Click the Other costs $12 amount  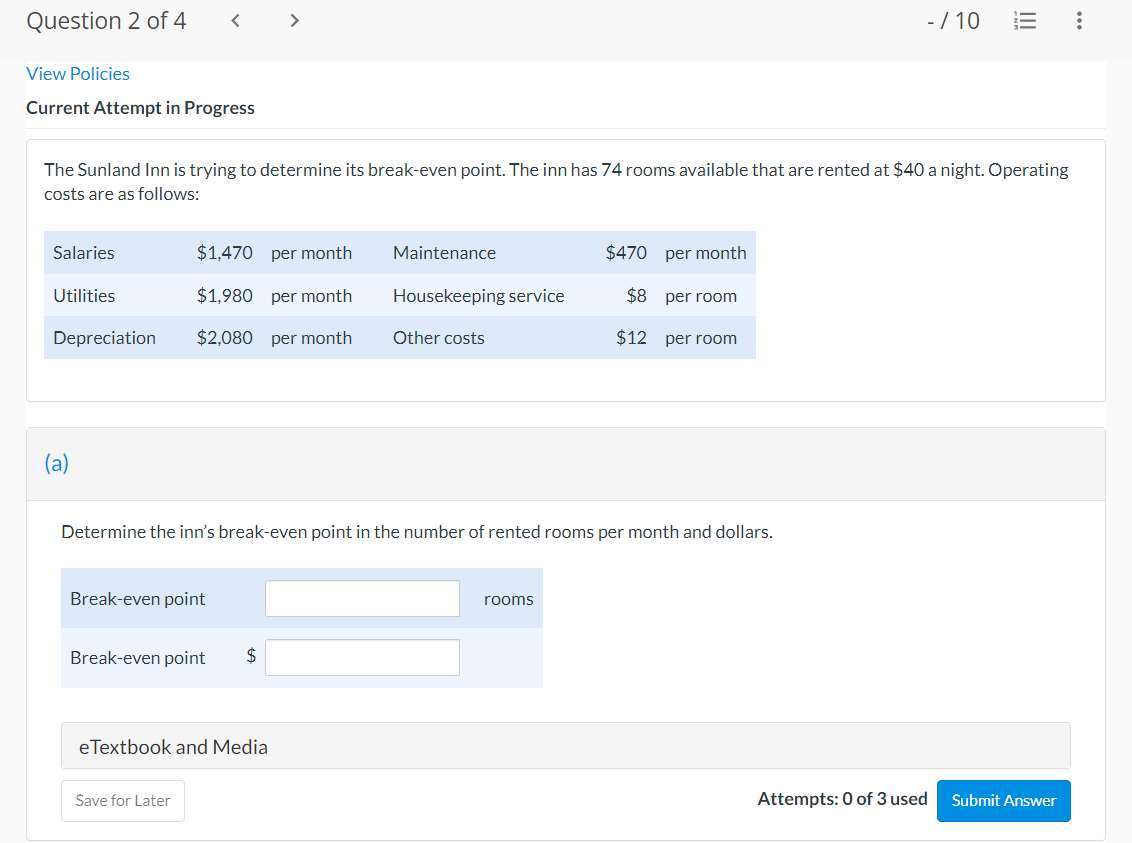pos(631,338)
